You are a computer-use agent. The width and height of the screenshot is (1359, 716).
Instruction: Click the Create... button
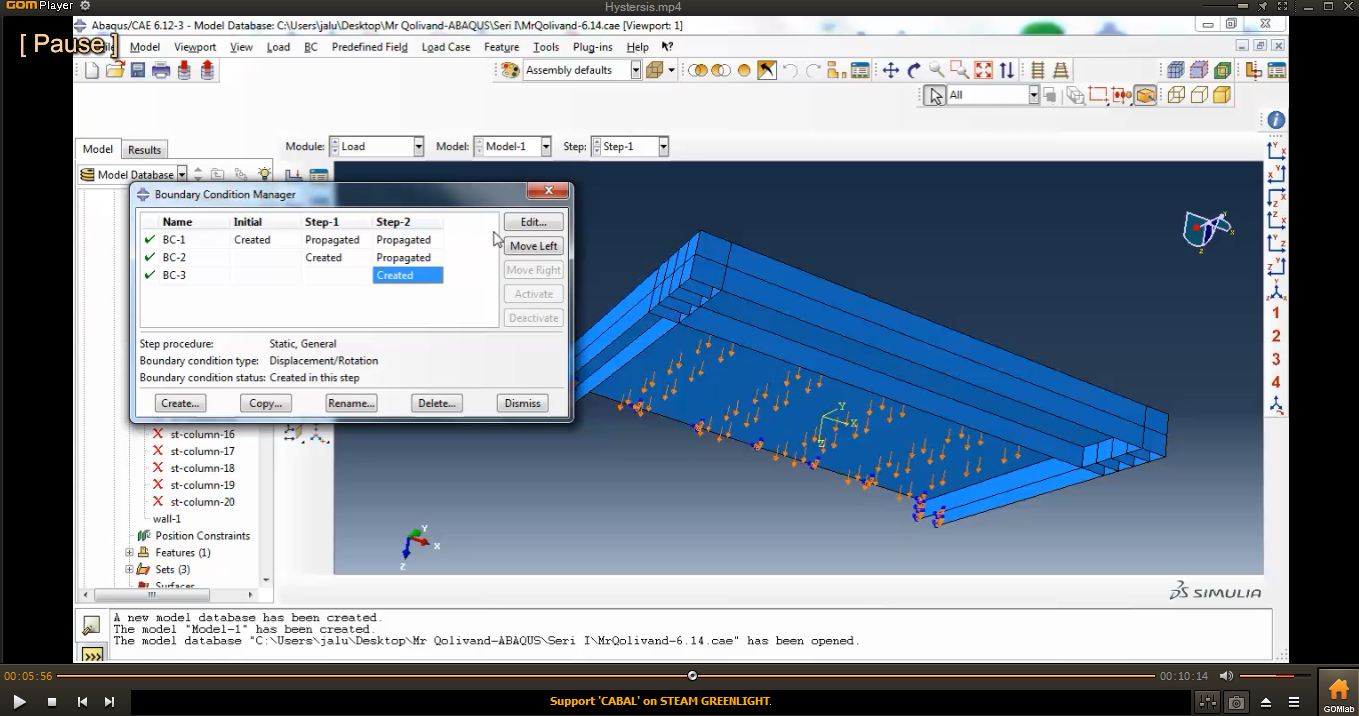tap(180, 403)
